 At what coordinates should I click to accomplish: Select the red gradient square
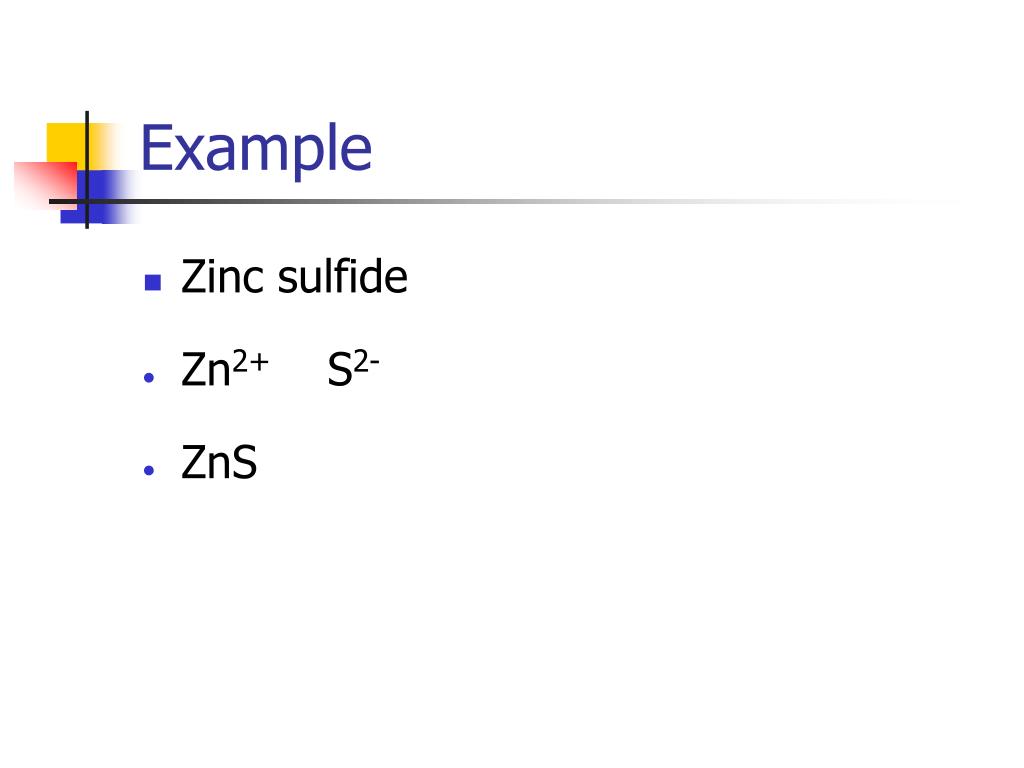[46, 185]
